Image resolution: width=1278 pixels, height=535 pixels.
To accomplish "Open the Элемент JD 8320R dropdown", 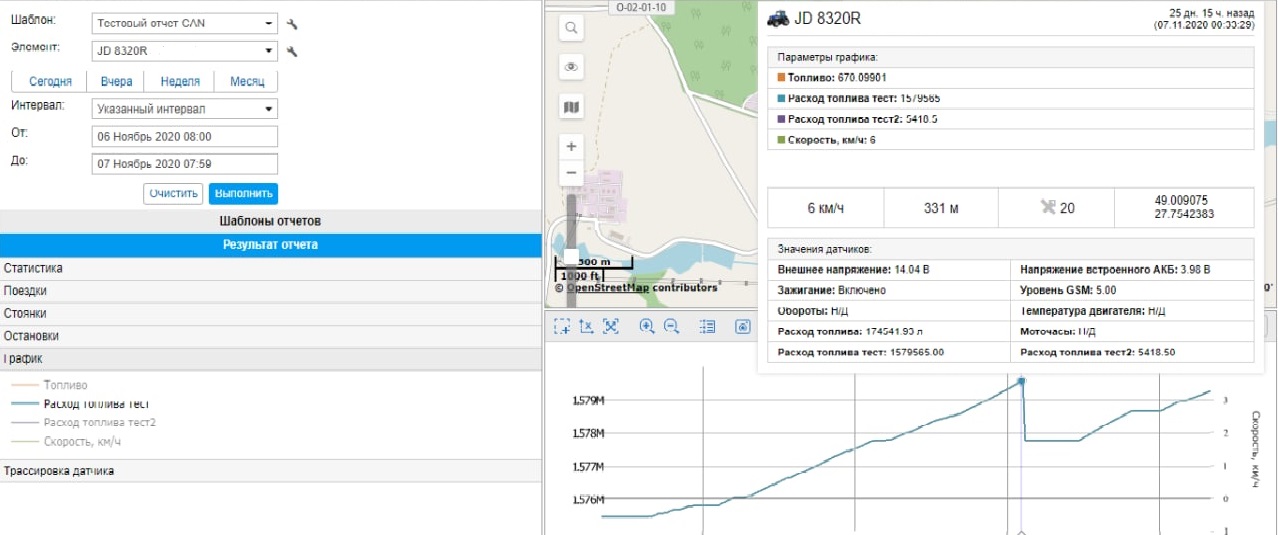I will pyautogui.click(x=184, y=51).
